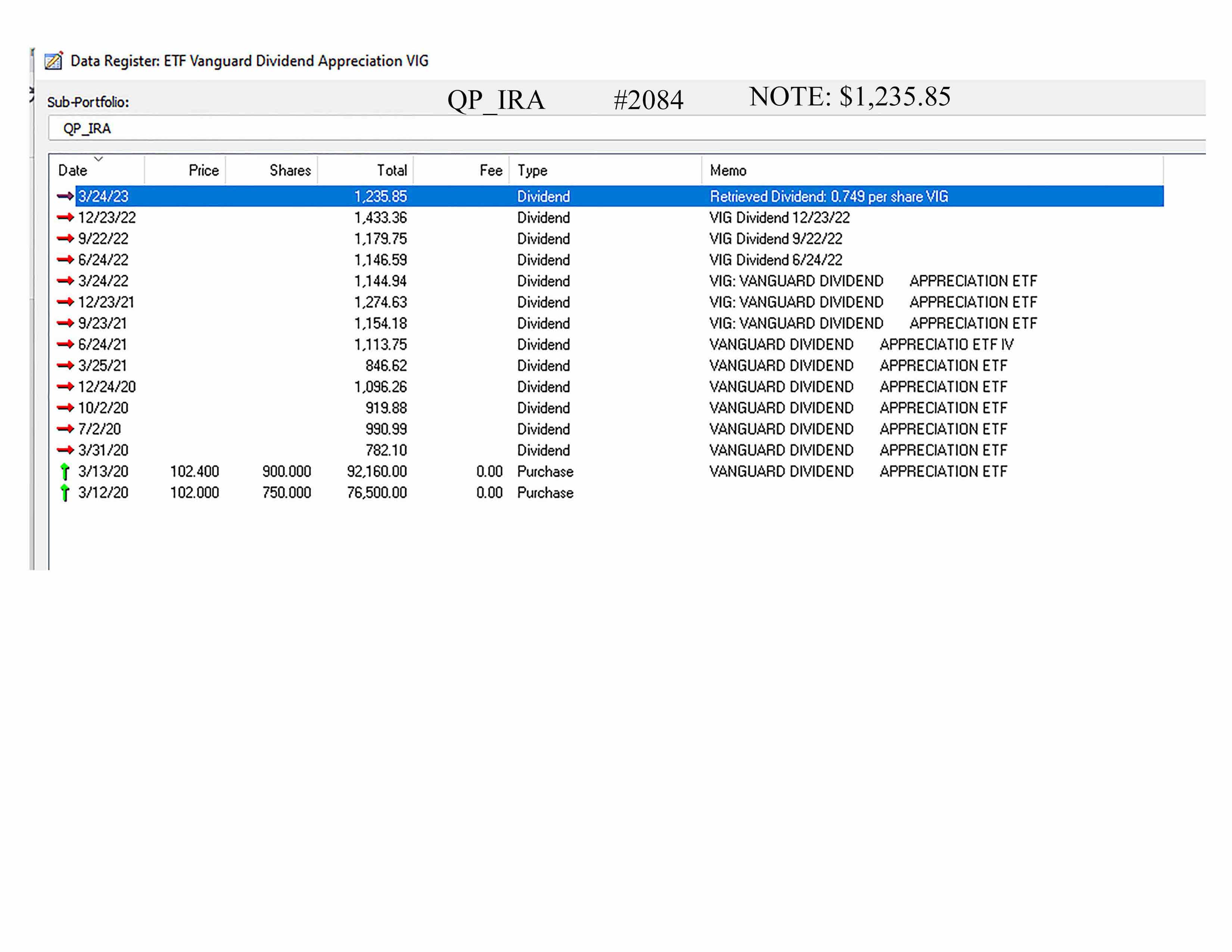
Task: Click green purchase arrow icon beside 3/12/20
Action: [x=65, y=493]
